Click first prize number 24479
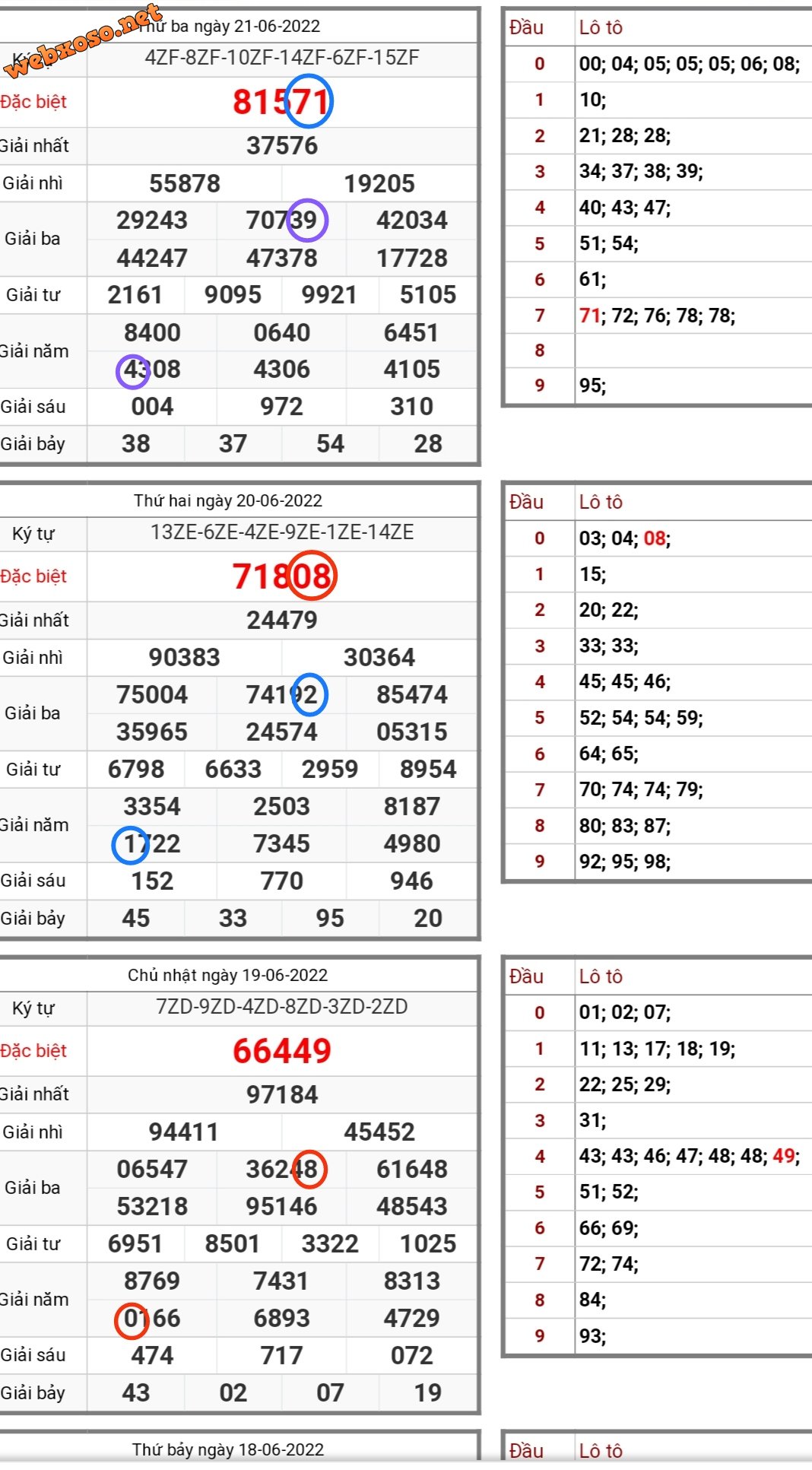Screen dimensions: 812x1470 pos(282,620)
